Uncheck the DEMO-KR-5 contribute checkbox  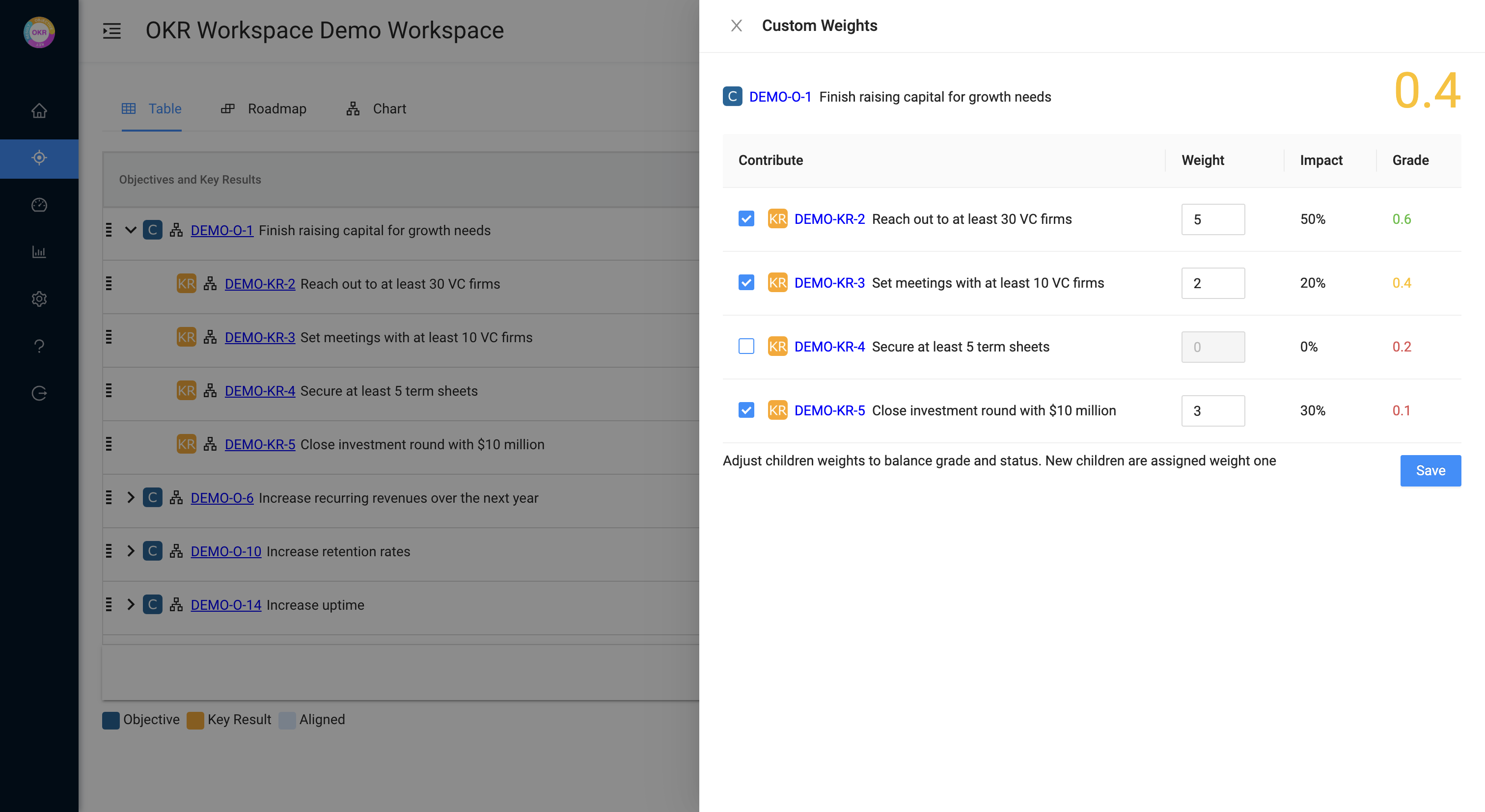746,410
